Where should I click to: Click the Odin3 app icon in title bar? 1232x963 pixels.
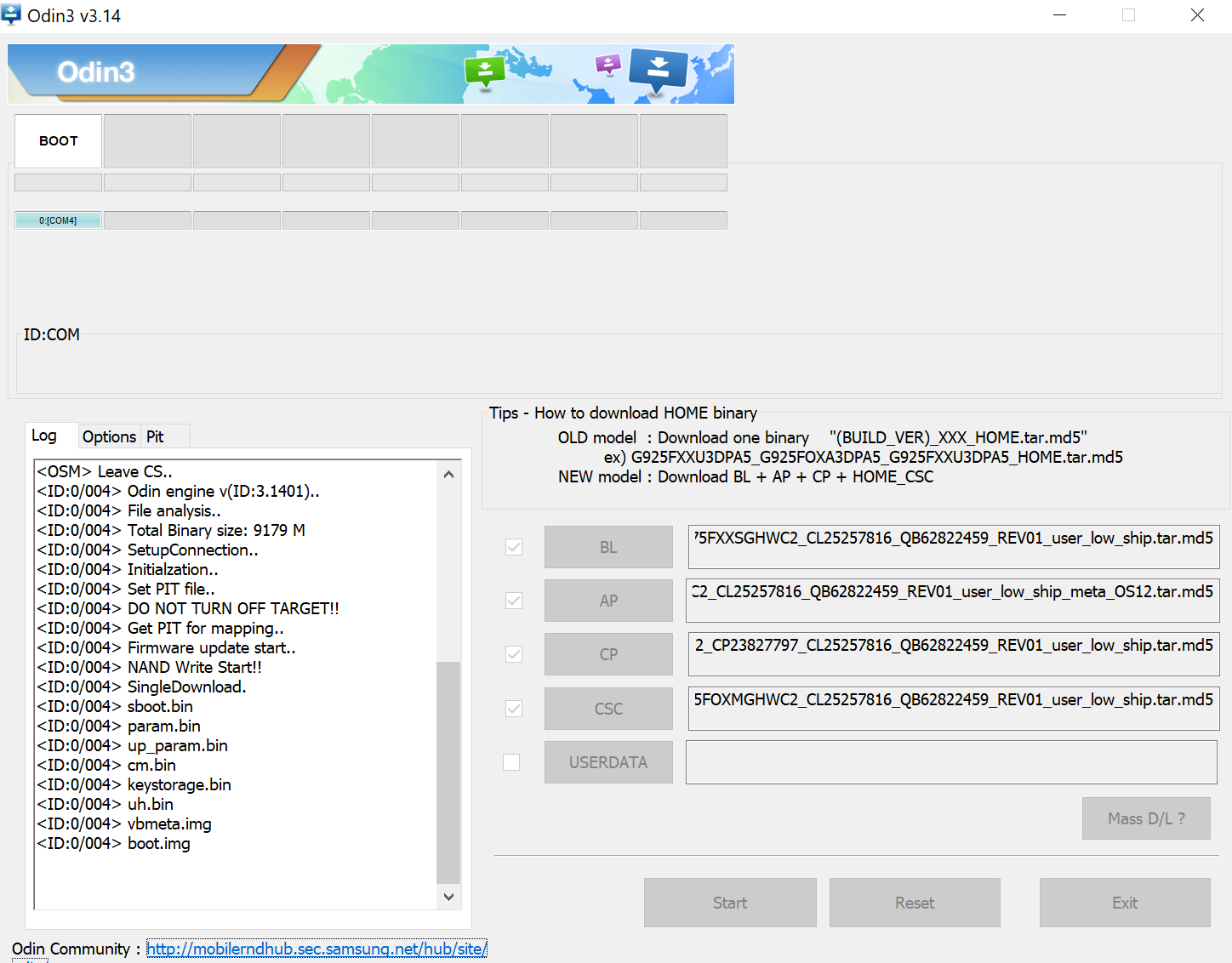[x=11, y=15]
